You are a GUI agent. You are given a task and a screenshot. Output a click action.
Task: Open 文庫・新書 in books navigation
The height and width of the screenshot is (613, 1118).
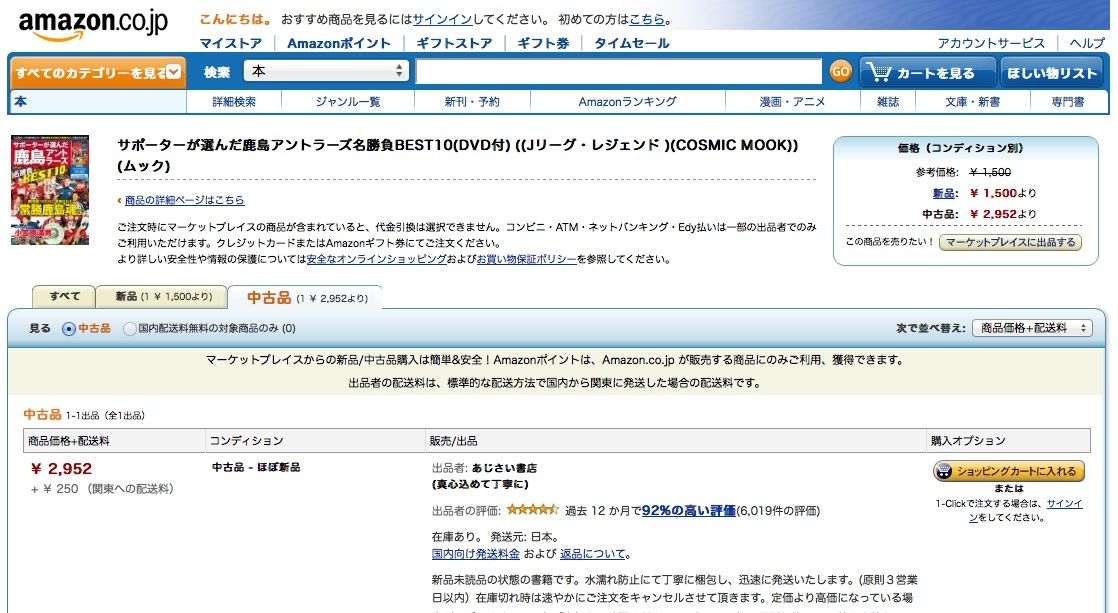click(973, 102)
